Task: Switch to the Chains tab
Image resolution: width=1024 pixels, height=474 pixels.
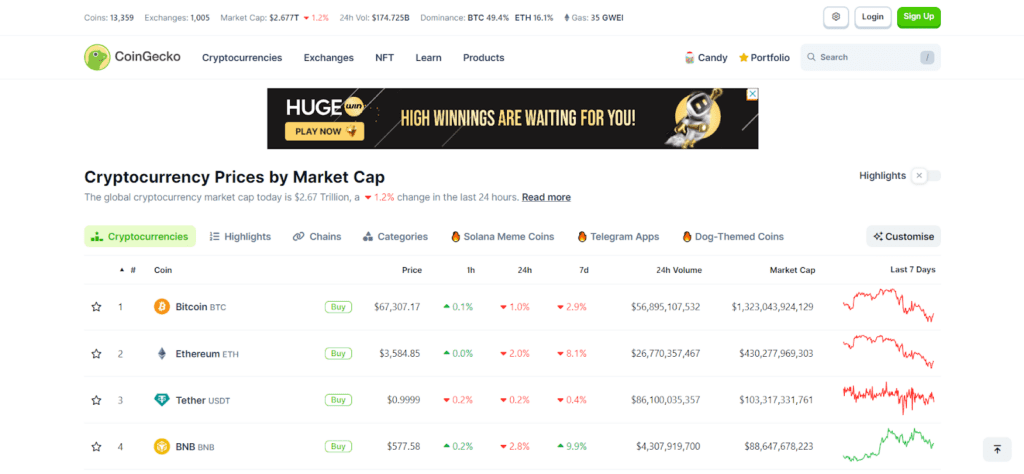Action: pyautogui.click(x=317, y=236)
